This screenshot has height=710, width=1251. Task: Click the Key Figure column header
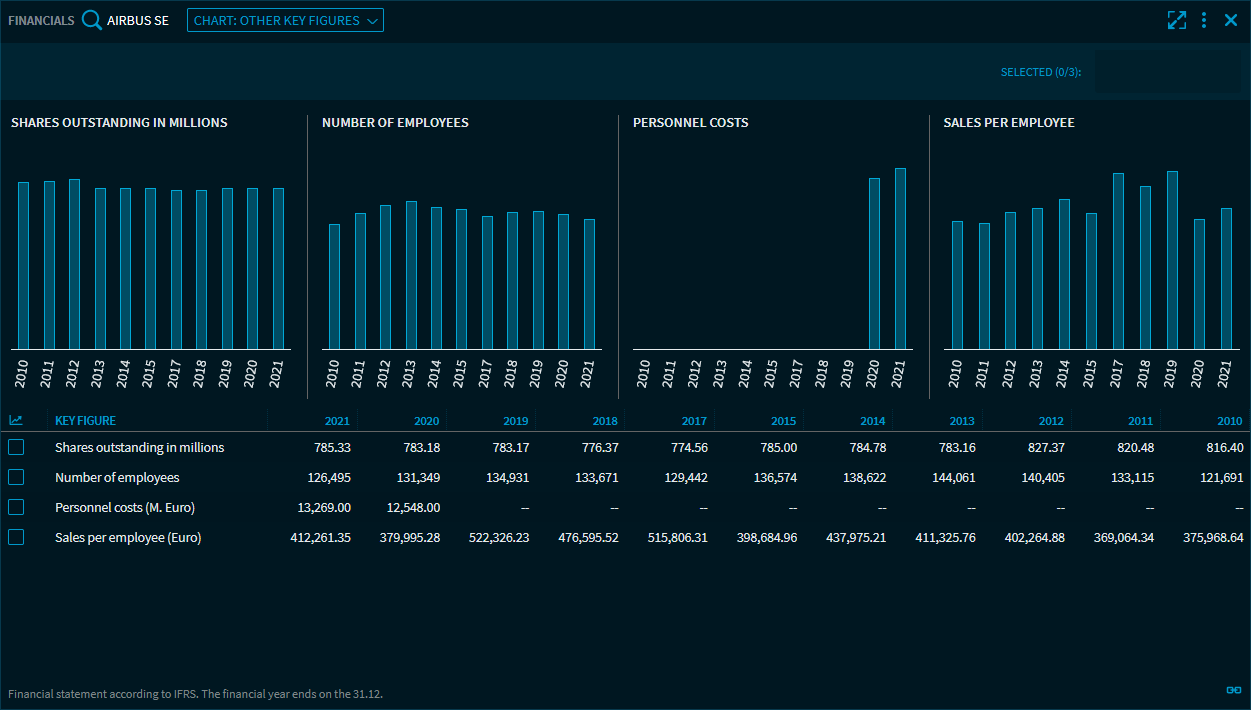85,421
